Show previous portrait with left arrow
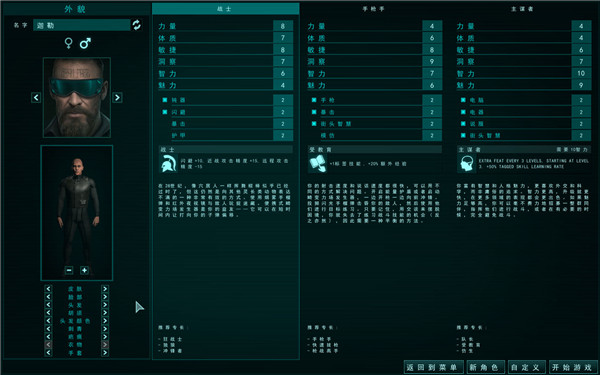 click(36, 98)
